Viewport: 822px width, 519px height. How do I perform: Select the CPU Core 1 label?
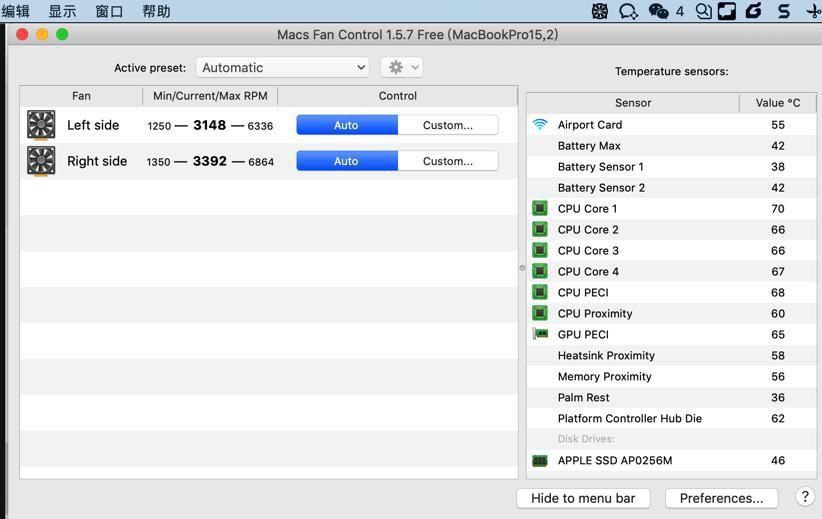pos(587,209)
